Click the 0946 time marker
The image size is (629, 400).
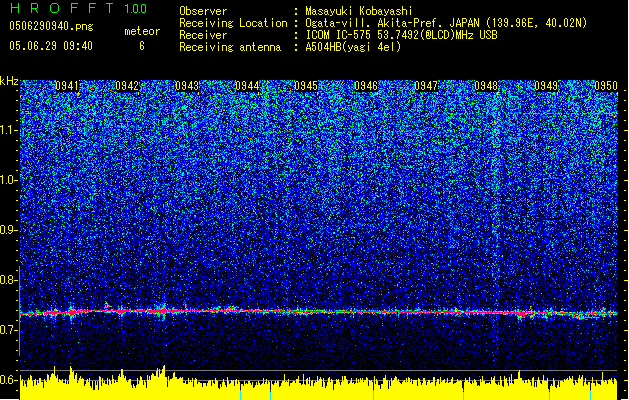tap(366, 86)
